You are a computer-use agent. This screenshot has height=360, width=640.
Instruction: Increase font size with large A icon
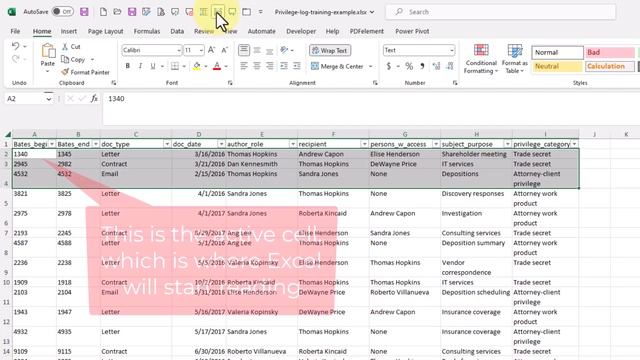pyautogui.click(x=211, y=50)
